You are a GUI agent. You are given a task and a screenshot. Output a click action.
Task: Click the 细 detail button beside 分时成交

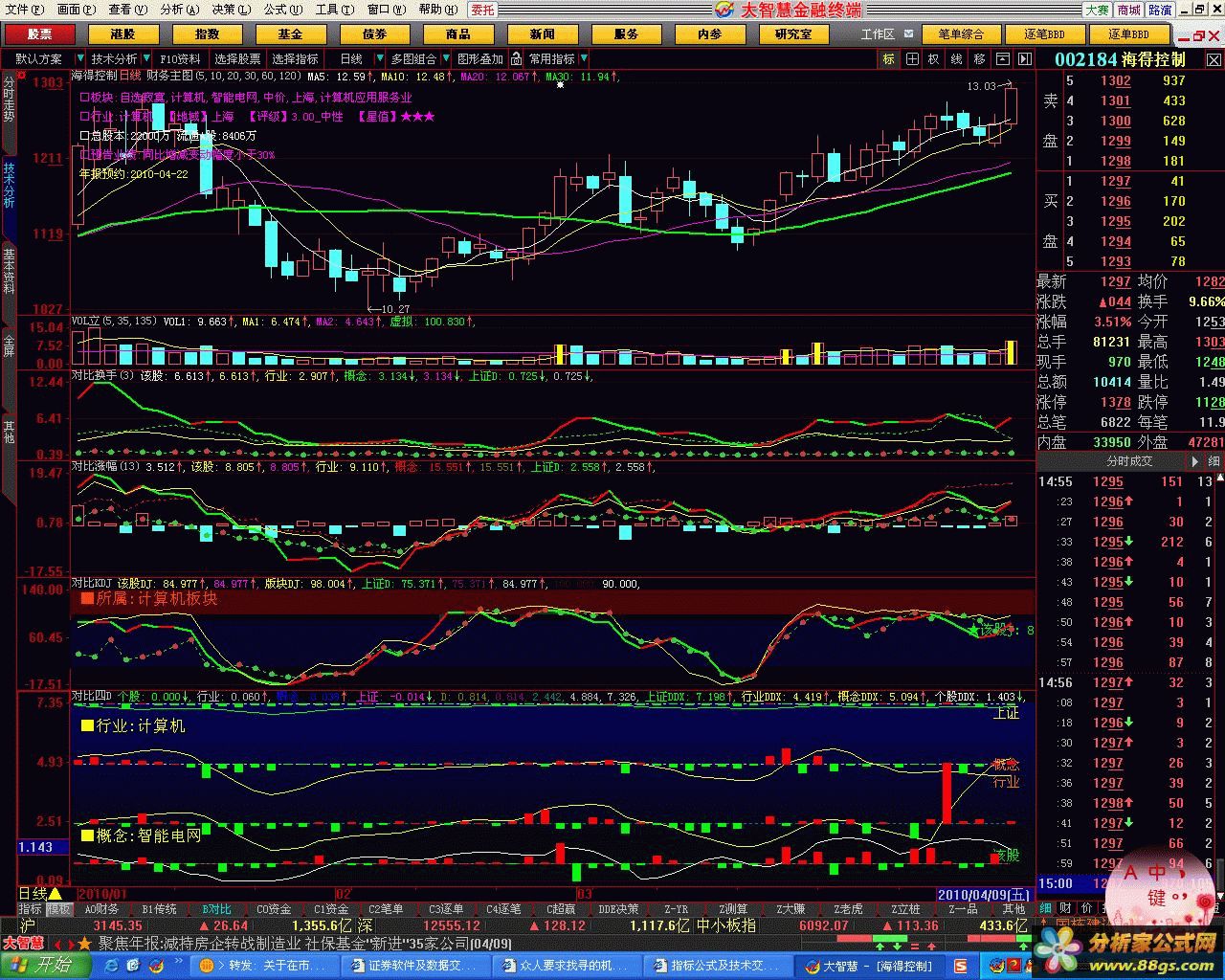1214,460
